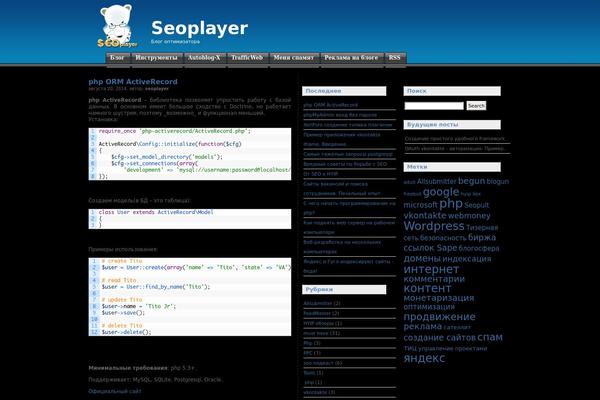Viewport: 600px width, 400px height.
Task: Select the microsoft tag
Action: point(420,205)
